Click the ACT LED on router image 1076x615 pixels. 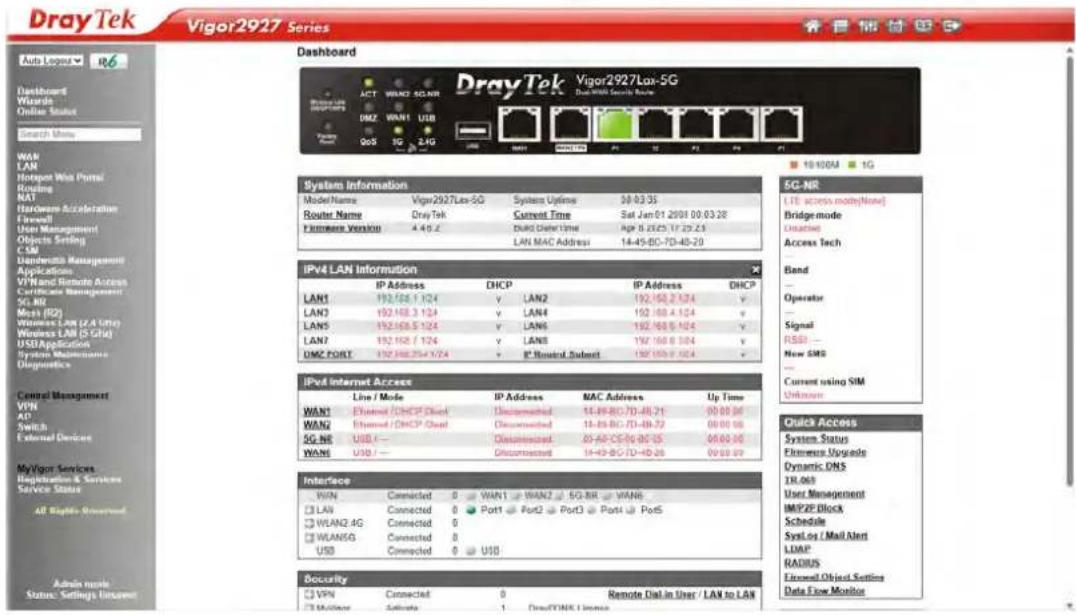(x=368, y=83)
